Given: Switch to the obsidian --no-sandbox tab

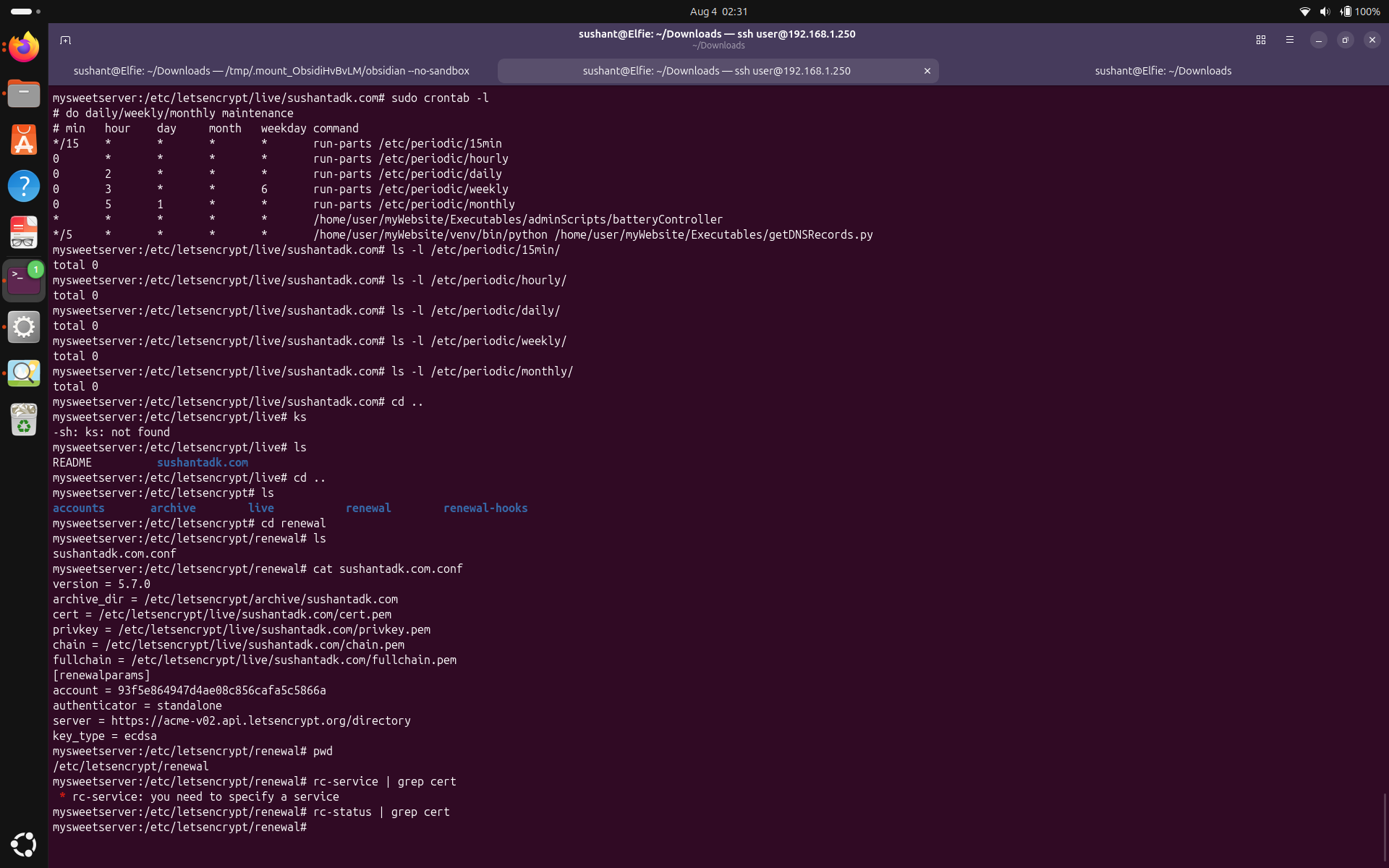Looking at the screenshot, I should [272, 71].
